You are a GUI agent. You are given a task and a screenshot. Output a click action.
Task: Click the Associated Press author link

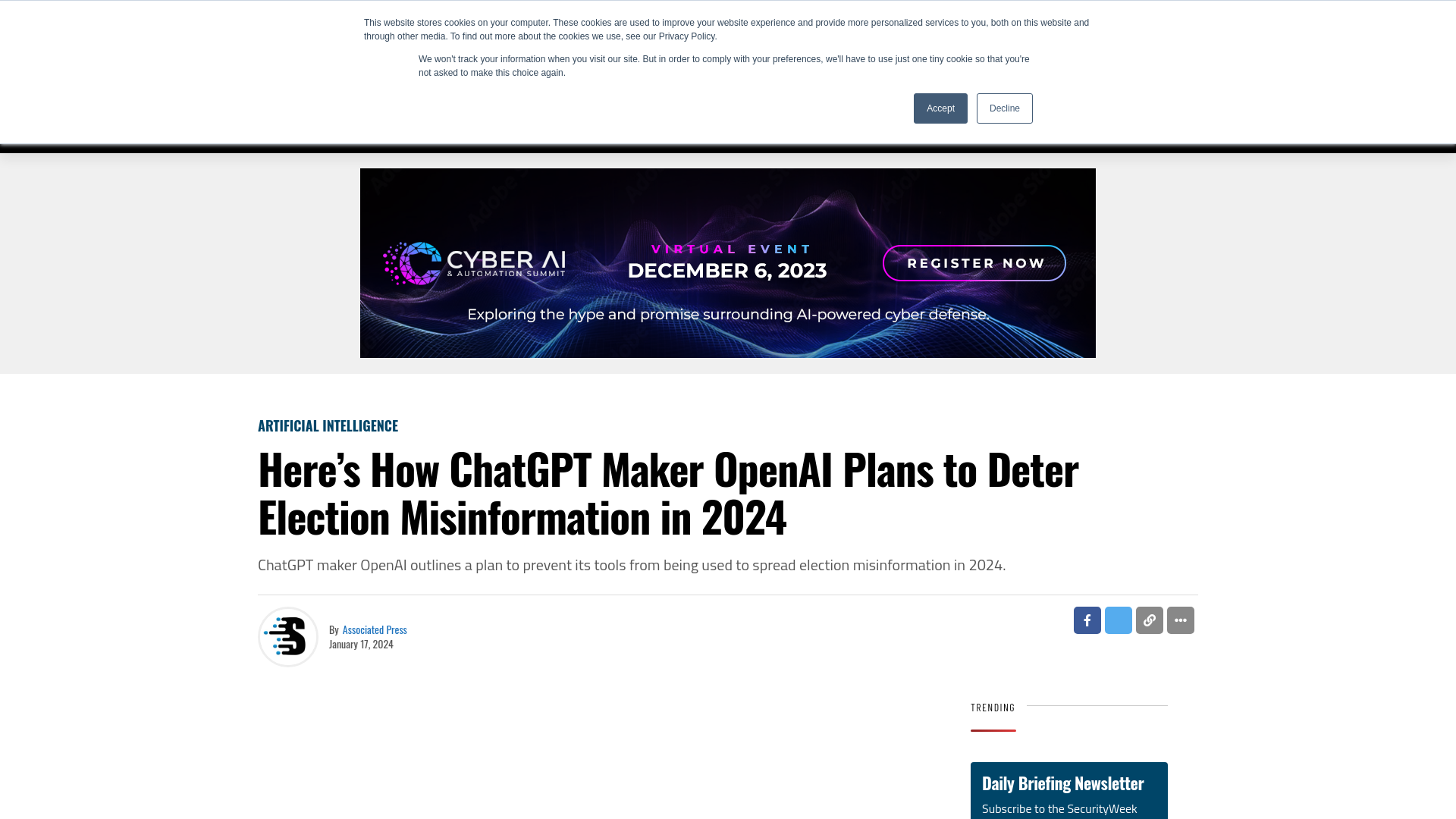pos(374,629)
